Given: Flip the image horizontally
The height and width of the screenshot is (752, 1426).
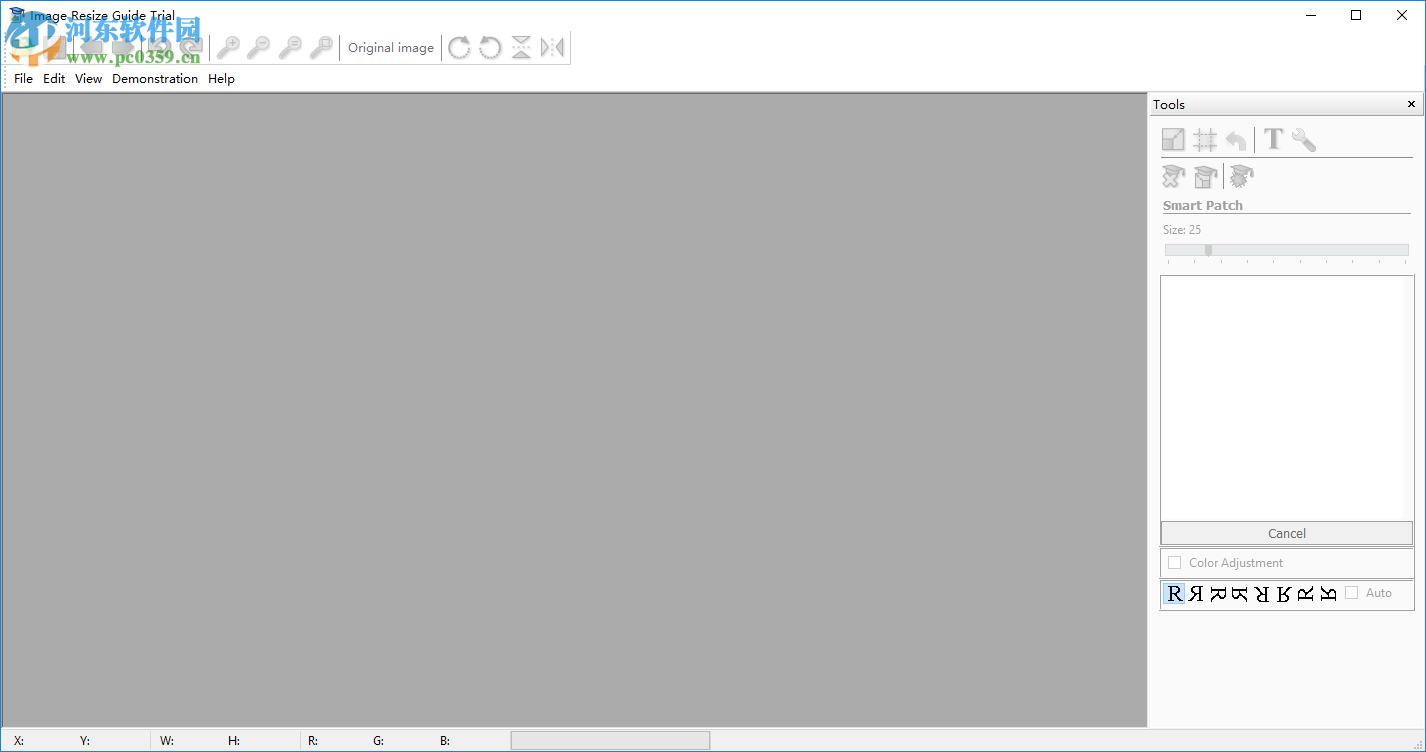Looking at the screenshot, I should (x=552, y=47).
